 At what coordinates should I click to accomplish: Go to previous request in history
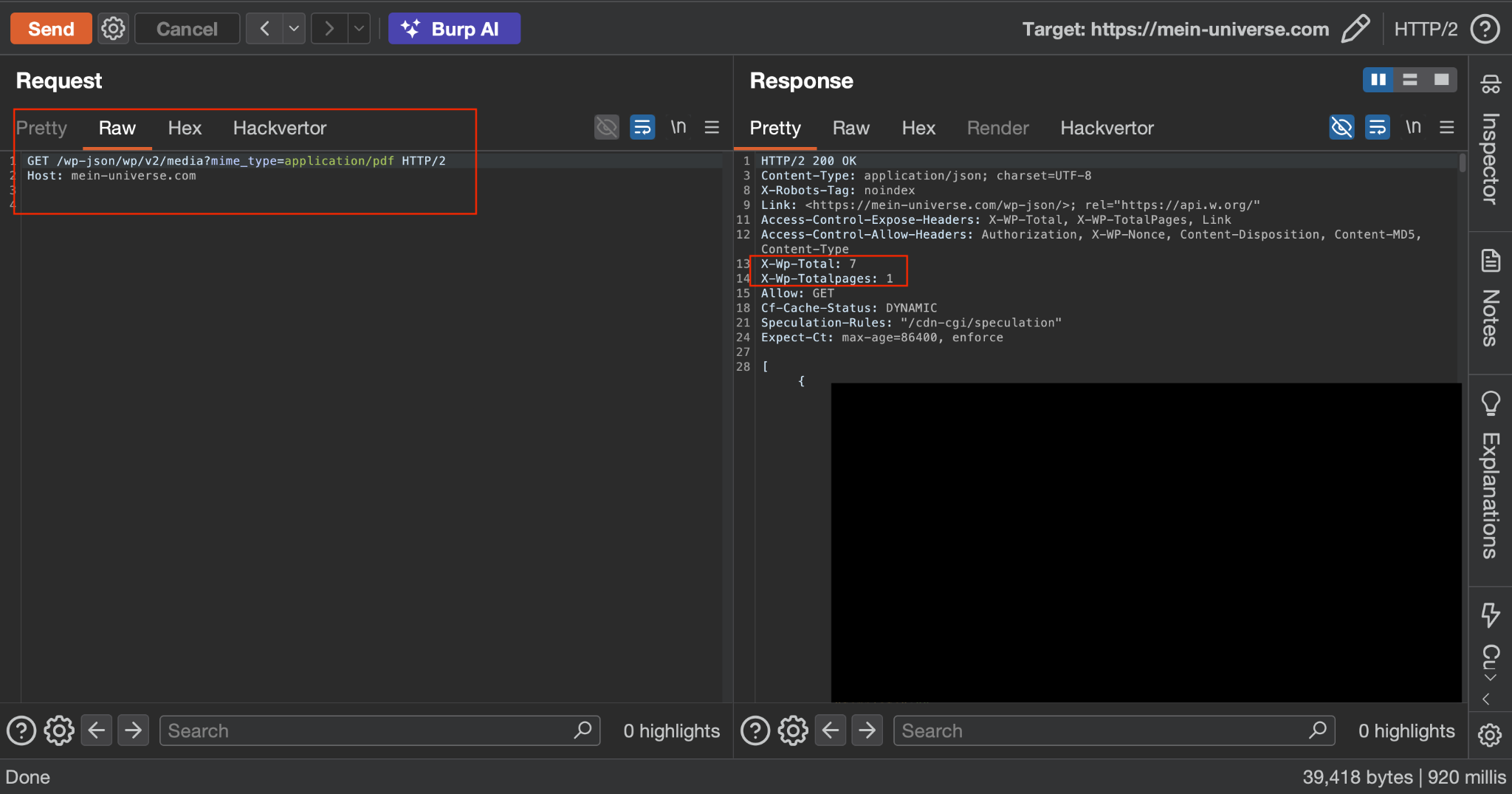coord(264,29)
